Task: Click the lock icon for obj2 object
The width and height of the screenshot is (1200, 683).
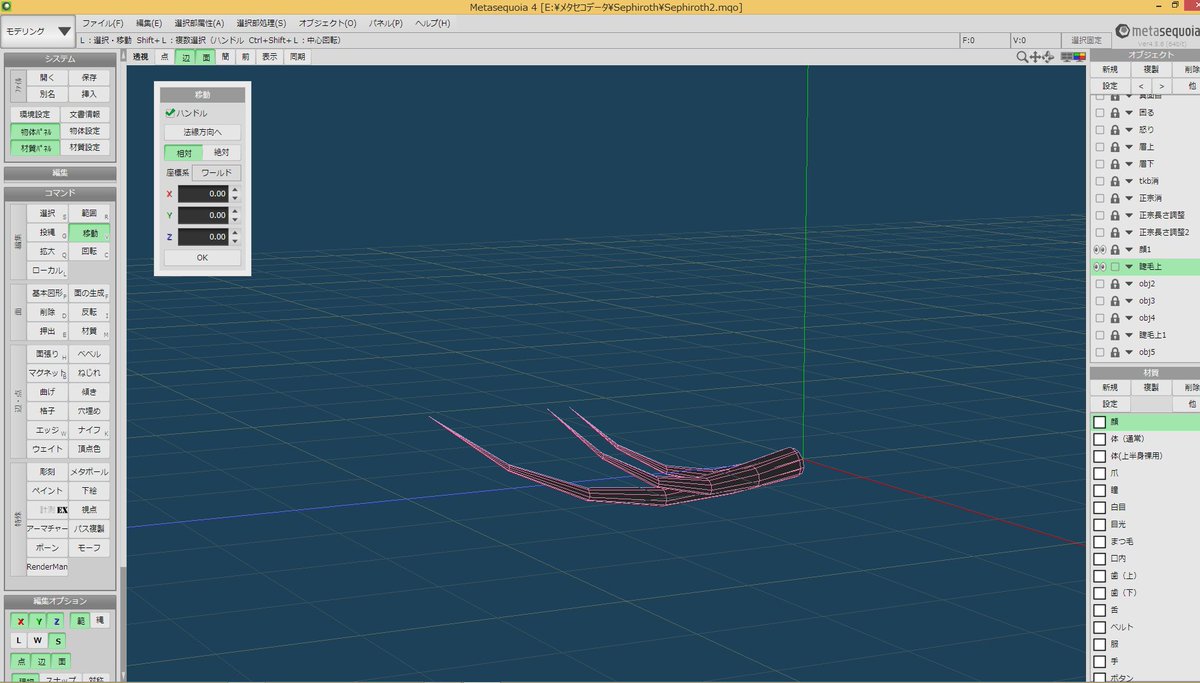Action: pyautogui.click(x=1115, y=284)
